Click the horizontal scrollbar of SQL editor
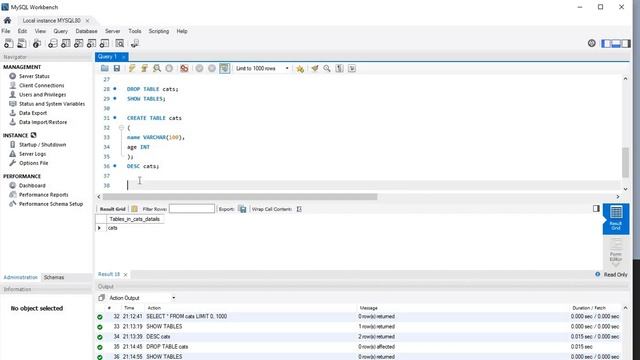The height and width of the screenshot is (360, 640). point(240,197)
